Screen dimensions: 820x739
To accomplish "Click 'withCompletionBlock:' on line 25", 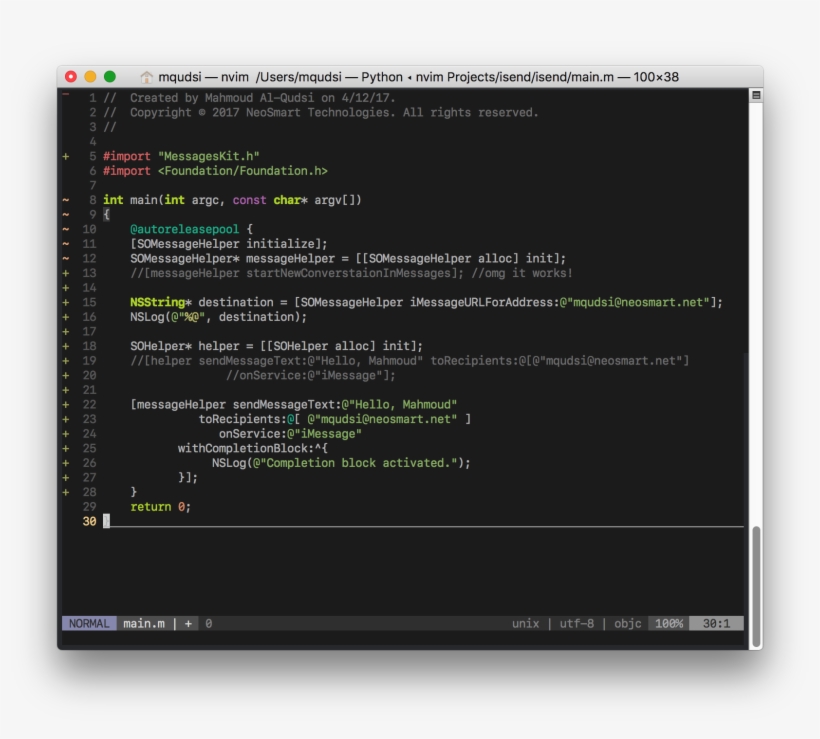I will click(x=246, y=448).
